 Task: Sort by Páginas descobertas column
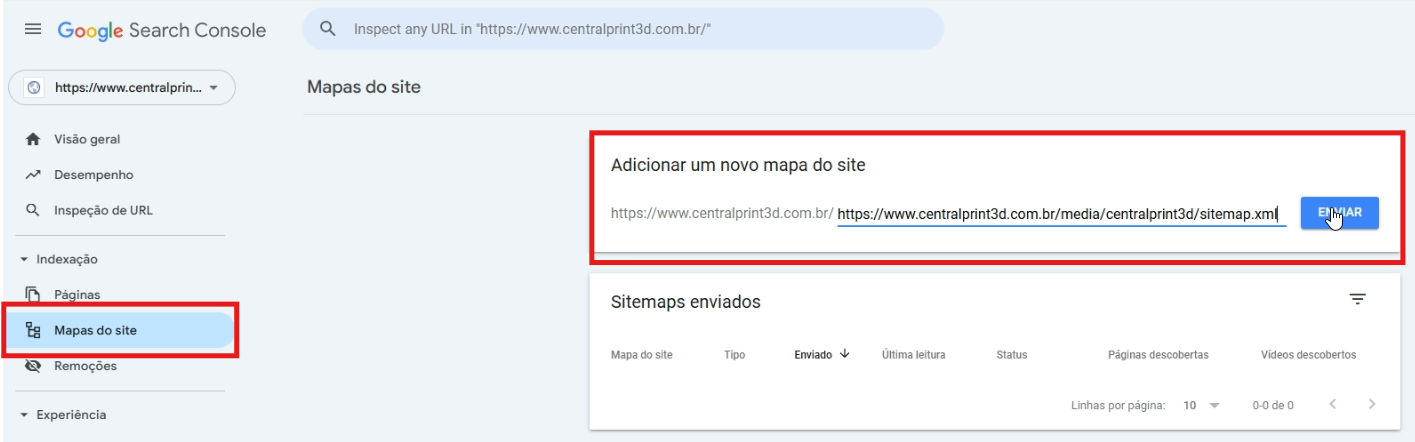[1158, 355]
